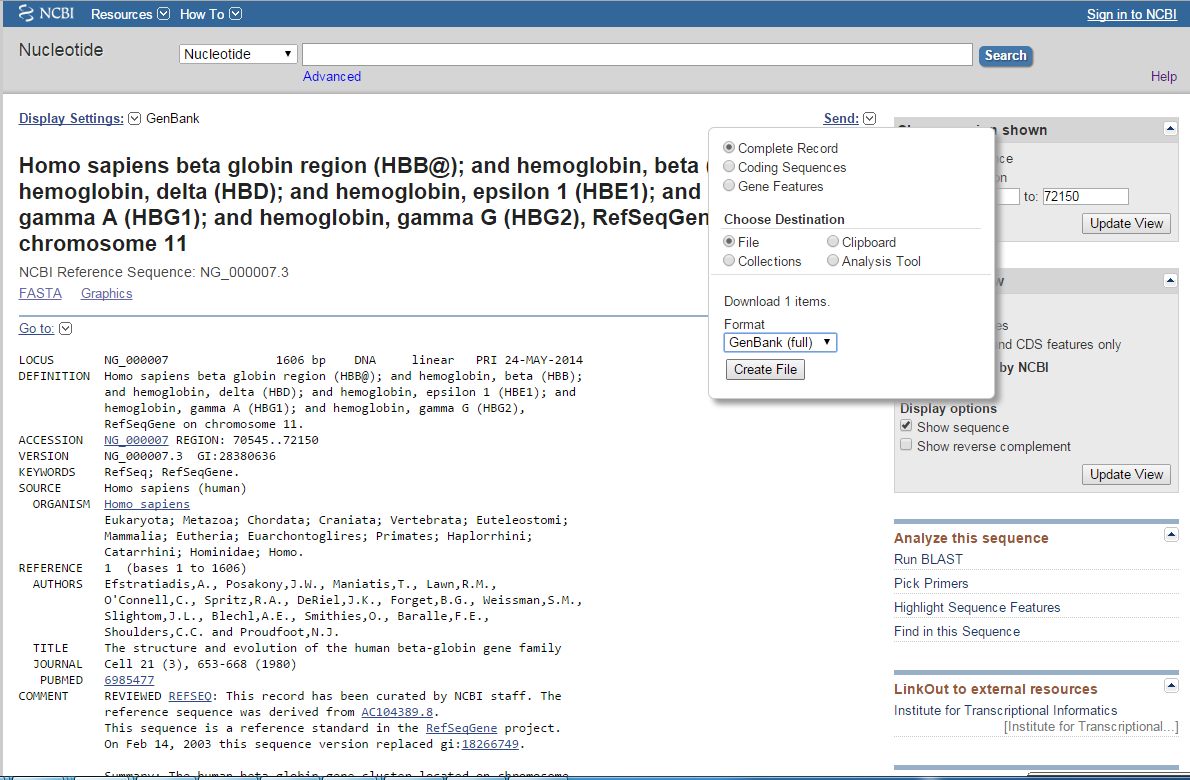Open the RefSeqGene project link
This screenshot has width=1190, height=780.
461,728
